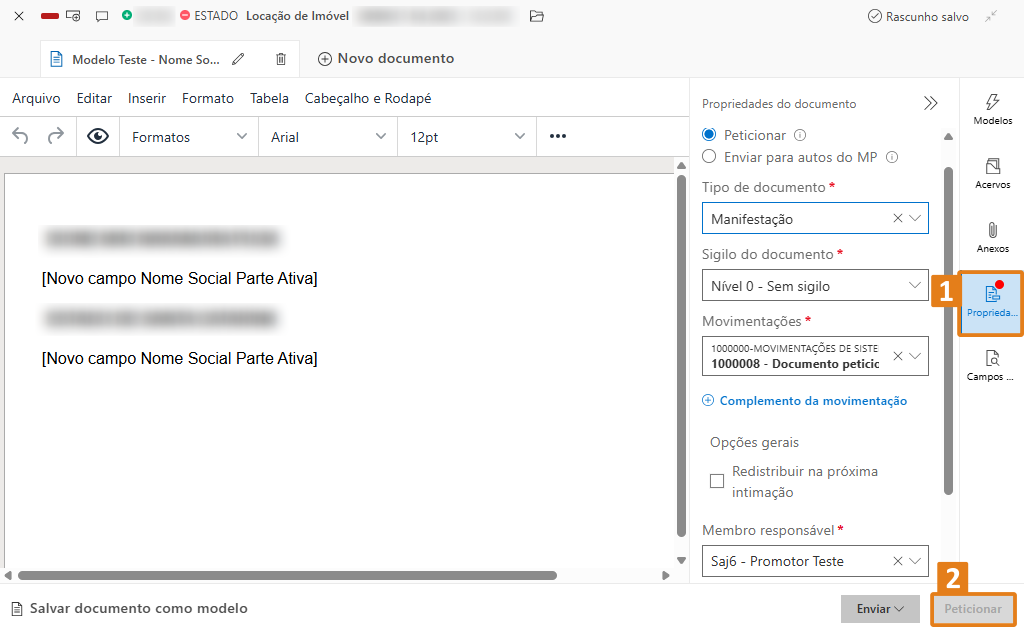The image size is (1024, 633).
Task: Click the undo arrow in toolbar
Action: pyautogui.click(x=21, y=137)
